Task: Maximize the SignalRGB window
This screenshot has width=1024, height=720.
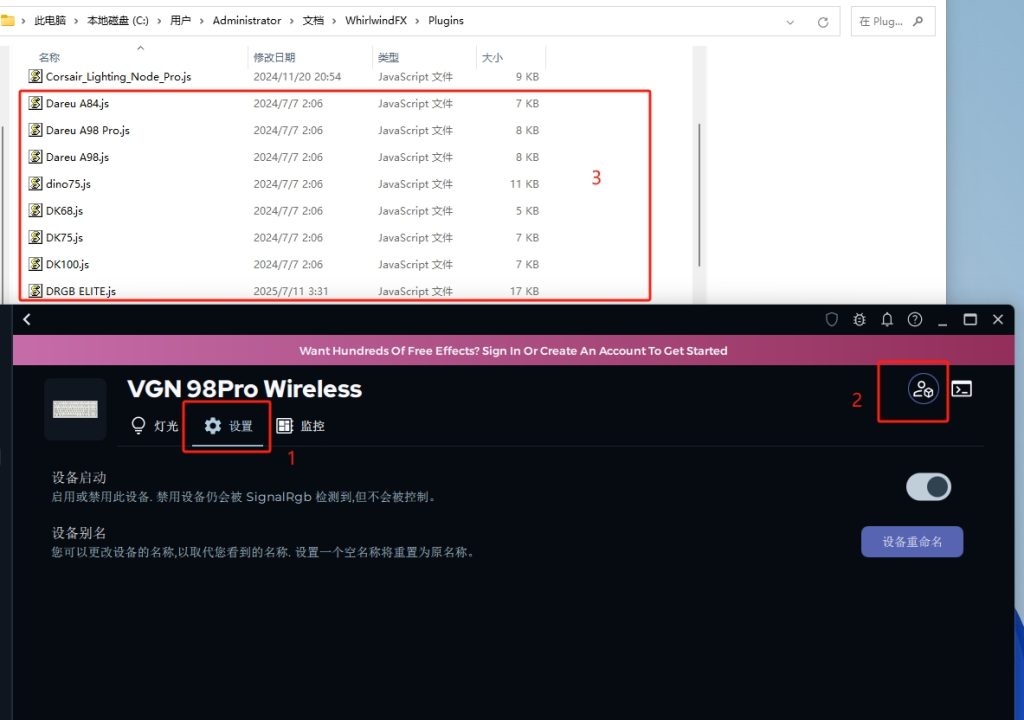Action: [x=970, y=319]
